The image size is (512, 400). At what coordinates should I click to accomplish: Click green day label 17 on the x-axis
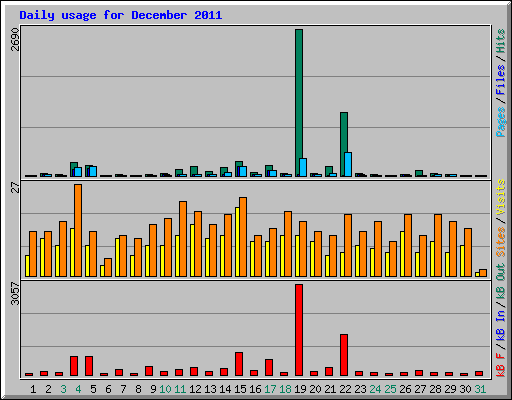click(270, 389)
